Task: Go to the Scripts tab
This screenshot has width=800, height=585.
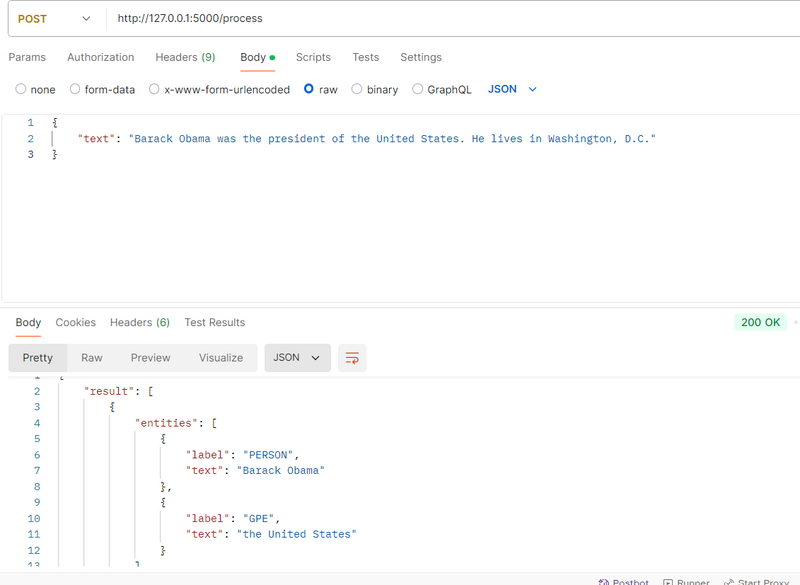Action: (313, 57)
